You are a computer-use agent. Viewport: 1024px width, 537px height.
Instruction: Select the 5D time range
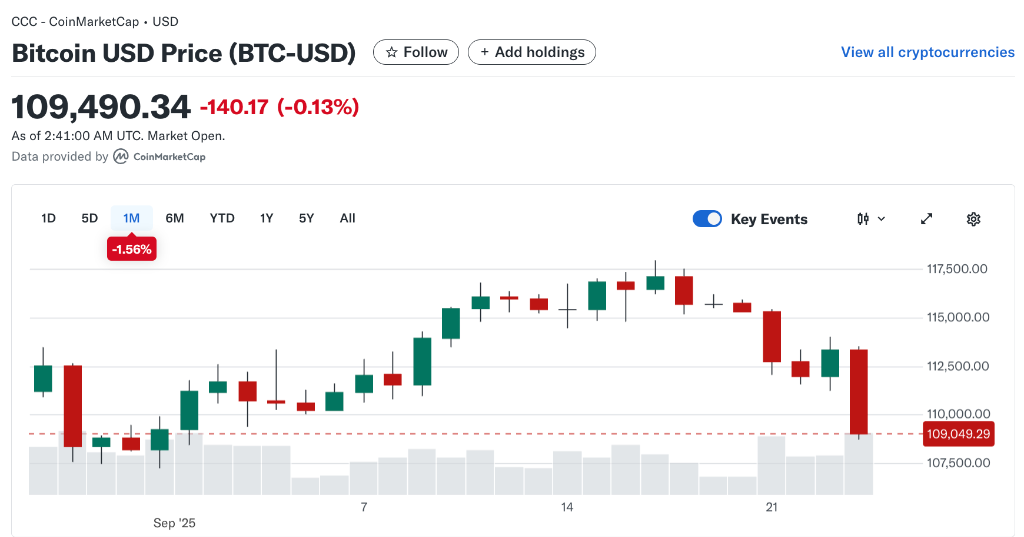(x=90, y=218)
